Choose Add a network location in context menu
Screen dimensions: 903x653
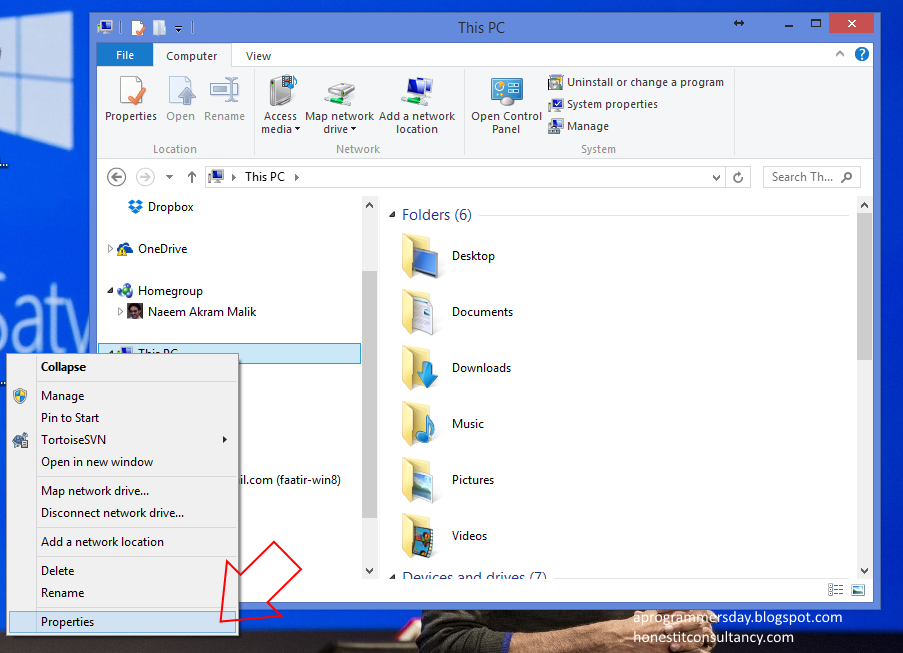coord(123,542)
